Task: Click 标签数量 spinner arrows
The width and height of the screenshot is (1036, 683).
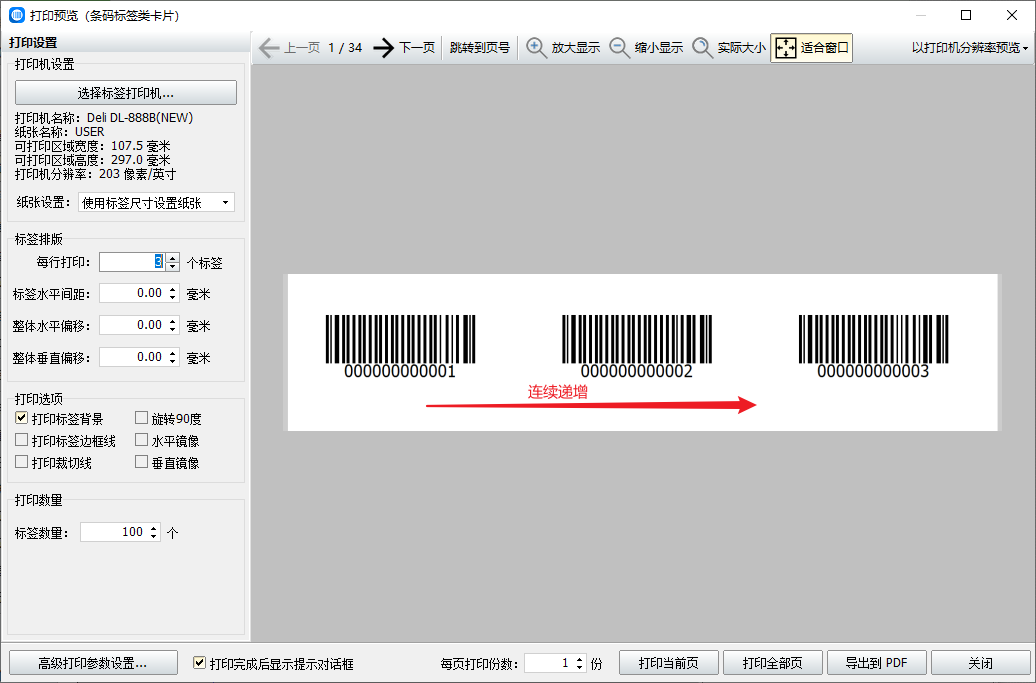Action: tap(153, 532)
